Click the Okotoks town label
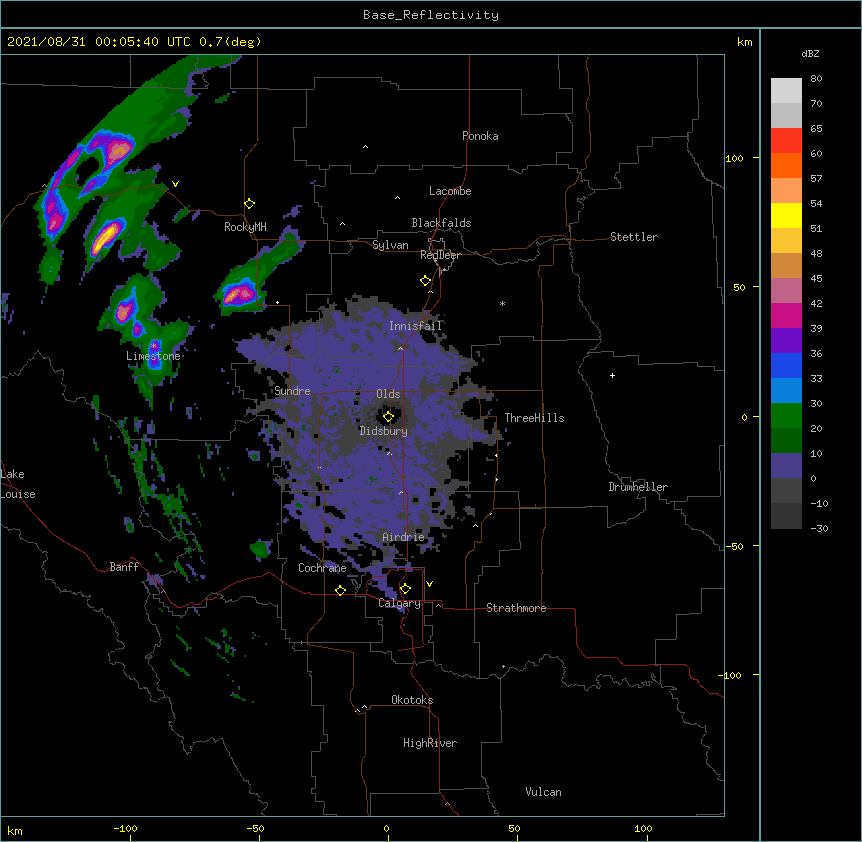862x842 pixels. [412, 700]
